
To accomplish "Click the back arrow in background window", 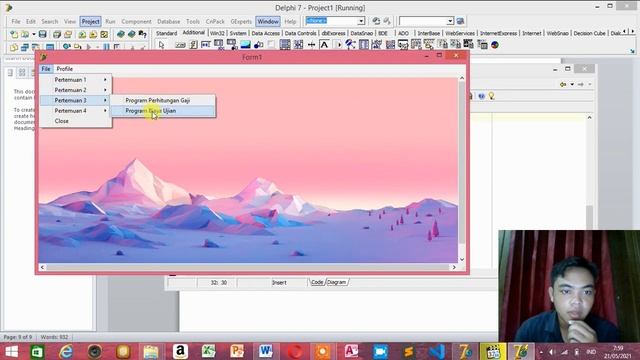I will click(x=563, y=84).
